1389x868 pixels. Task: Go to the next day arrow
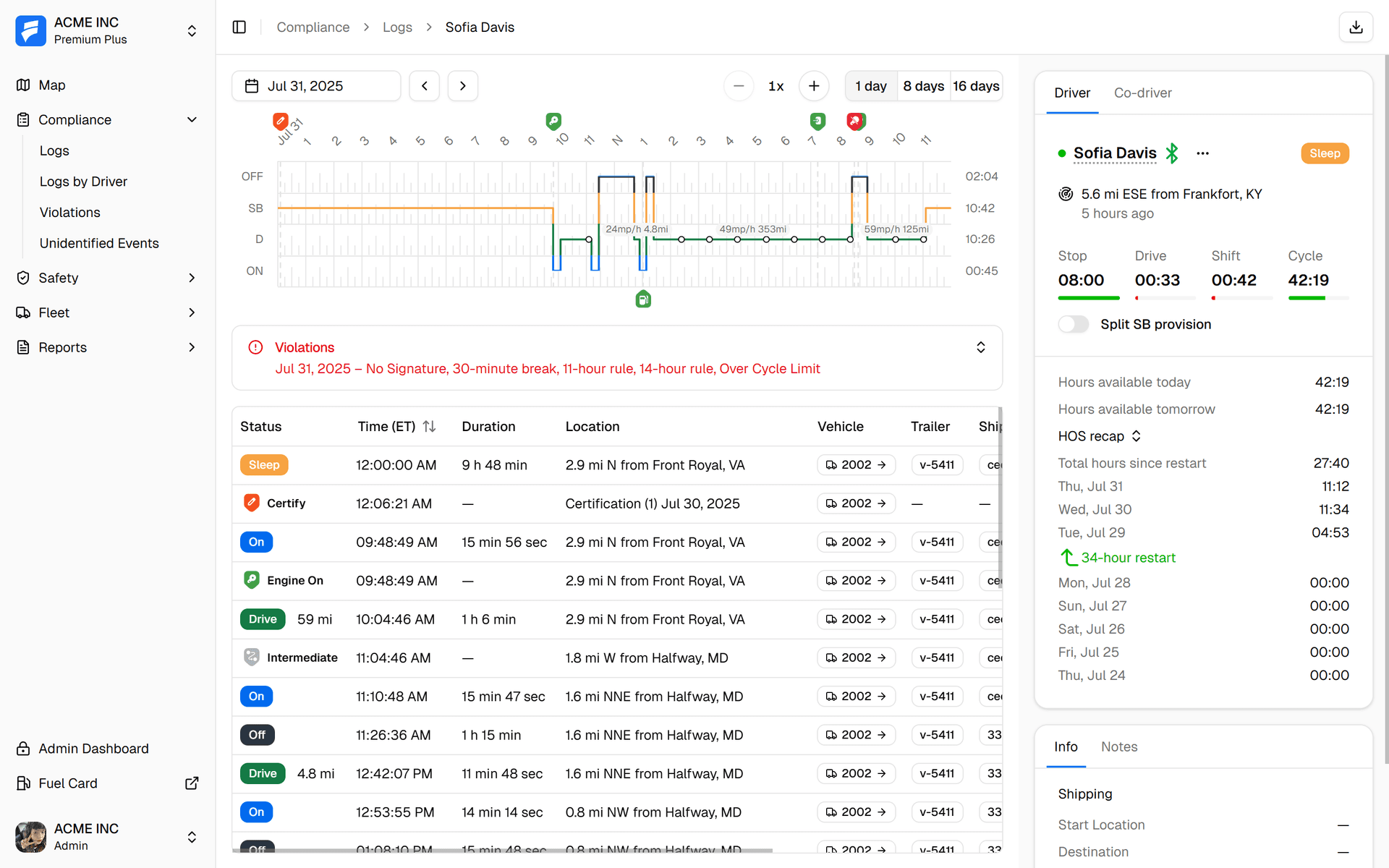[x=463, y=86]
